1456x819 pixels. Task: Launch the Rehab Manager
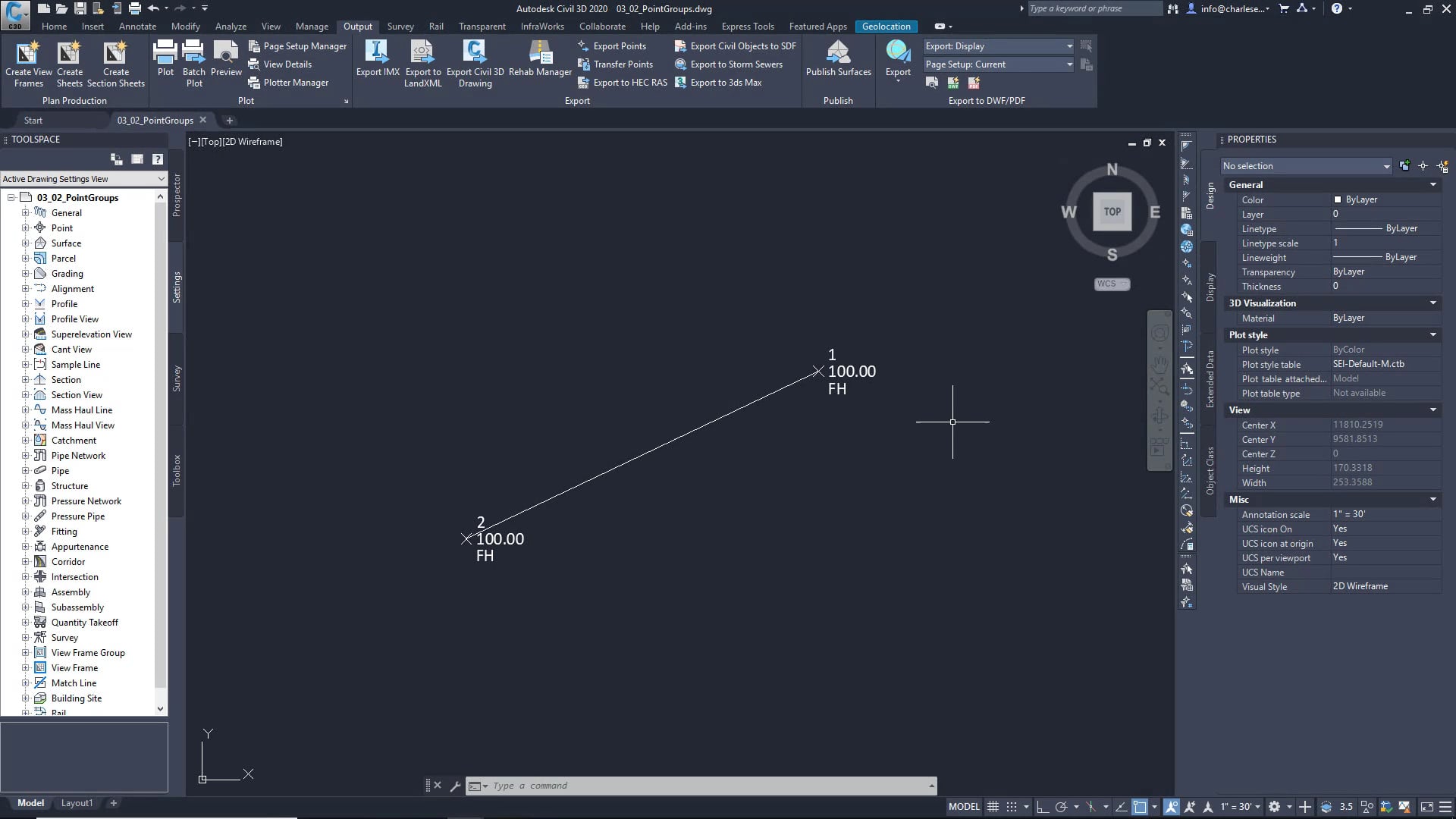[x=539, y=61]
